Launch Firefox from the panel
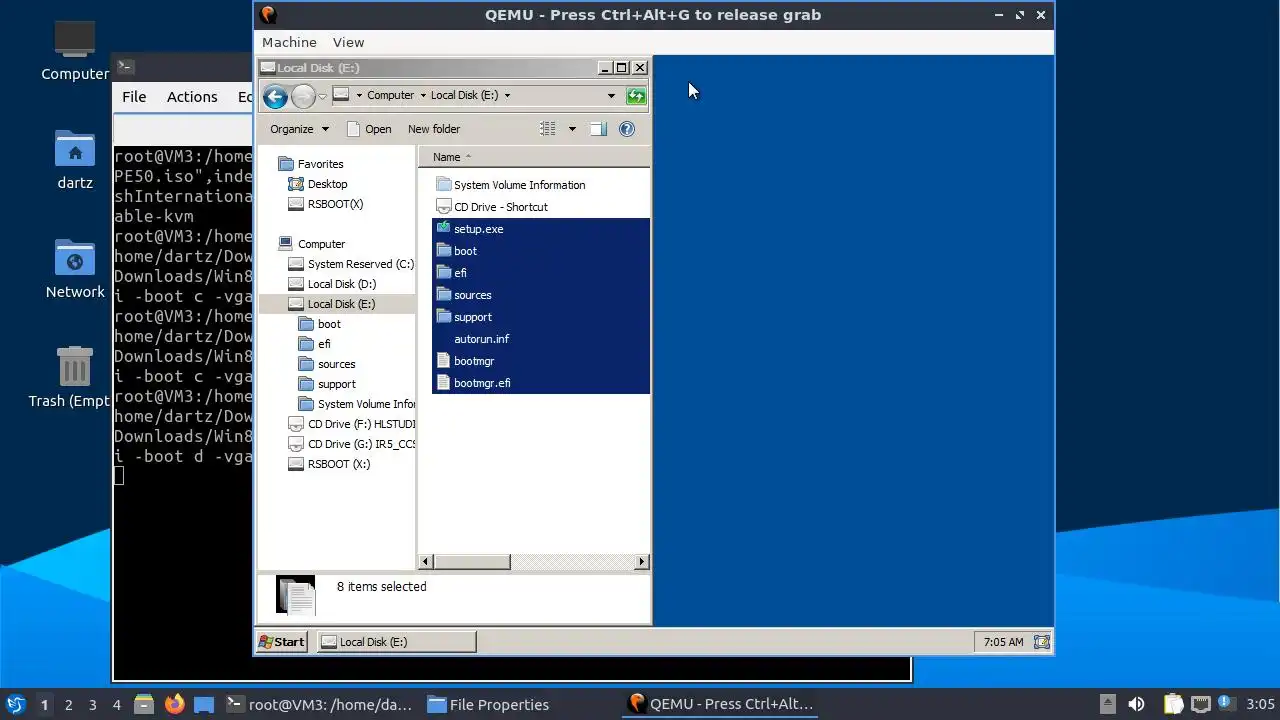 pos(174,704)
